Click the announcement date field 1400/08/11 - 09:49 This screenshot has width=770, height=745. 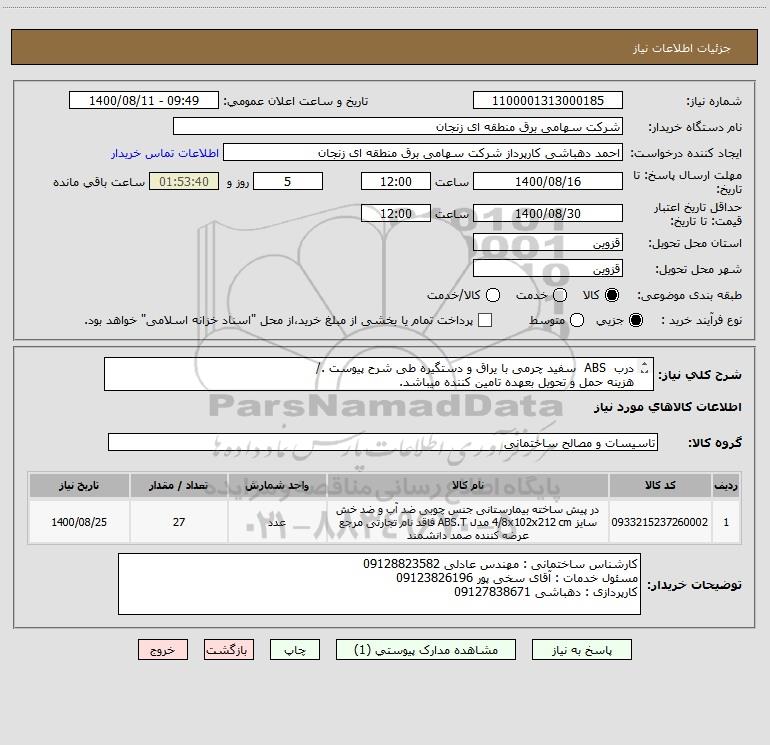[x=144, y=101]
